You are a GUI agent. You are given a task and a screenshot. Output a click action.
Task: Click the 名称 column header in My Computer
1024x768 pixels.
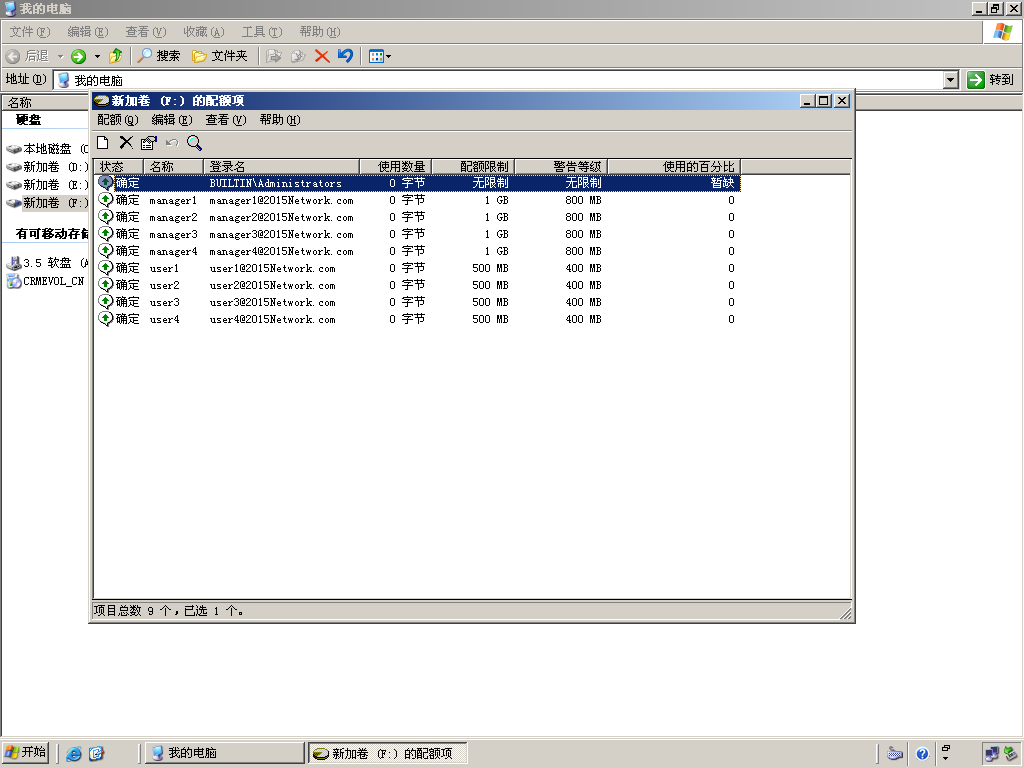click(45, 103)
